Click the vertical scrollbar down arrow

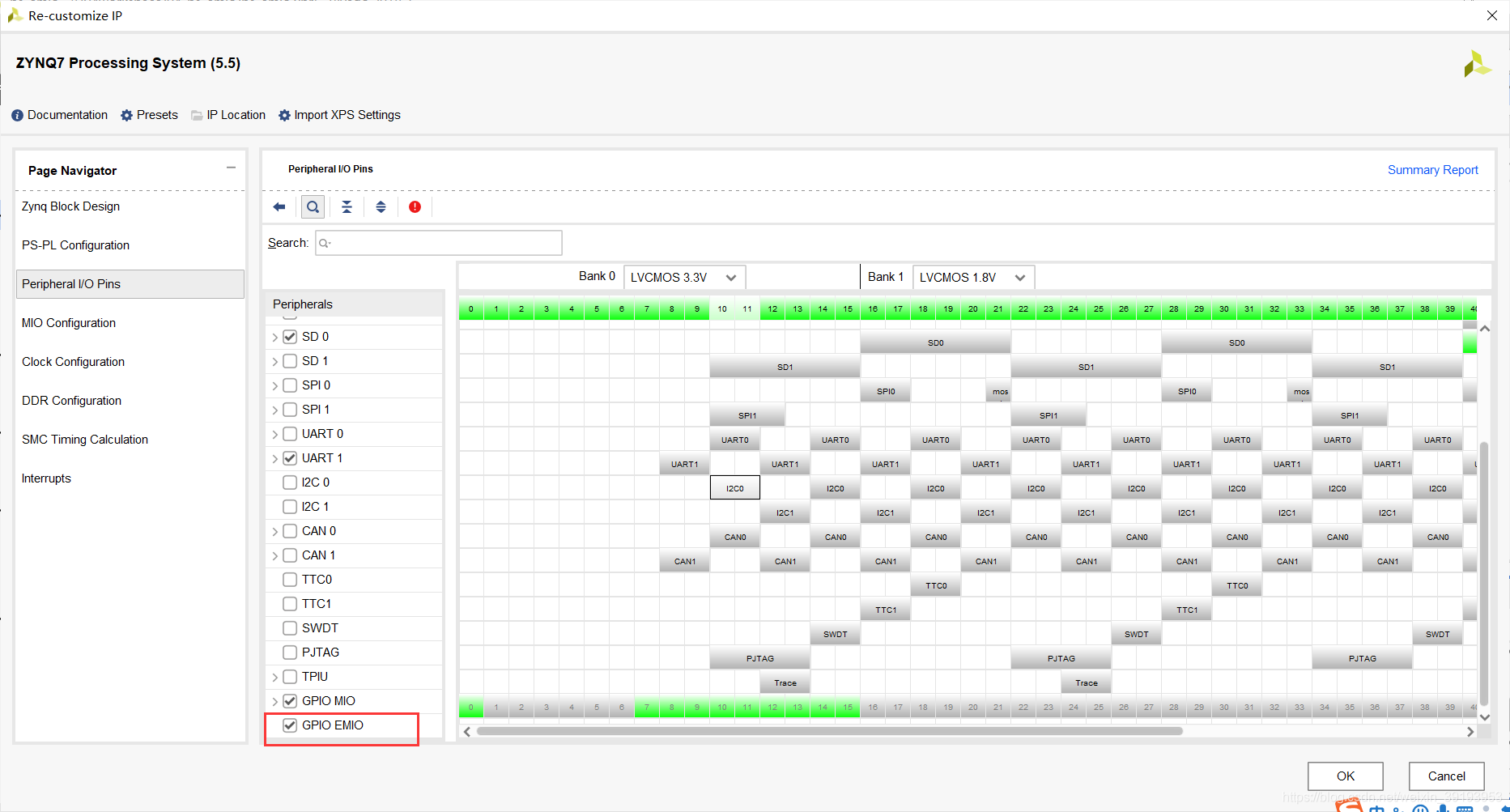tap(1485, 716)
